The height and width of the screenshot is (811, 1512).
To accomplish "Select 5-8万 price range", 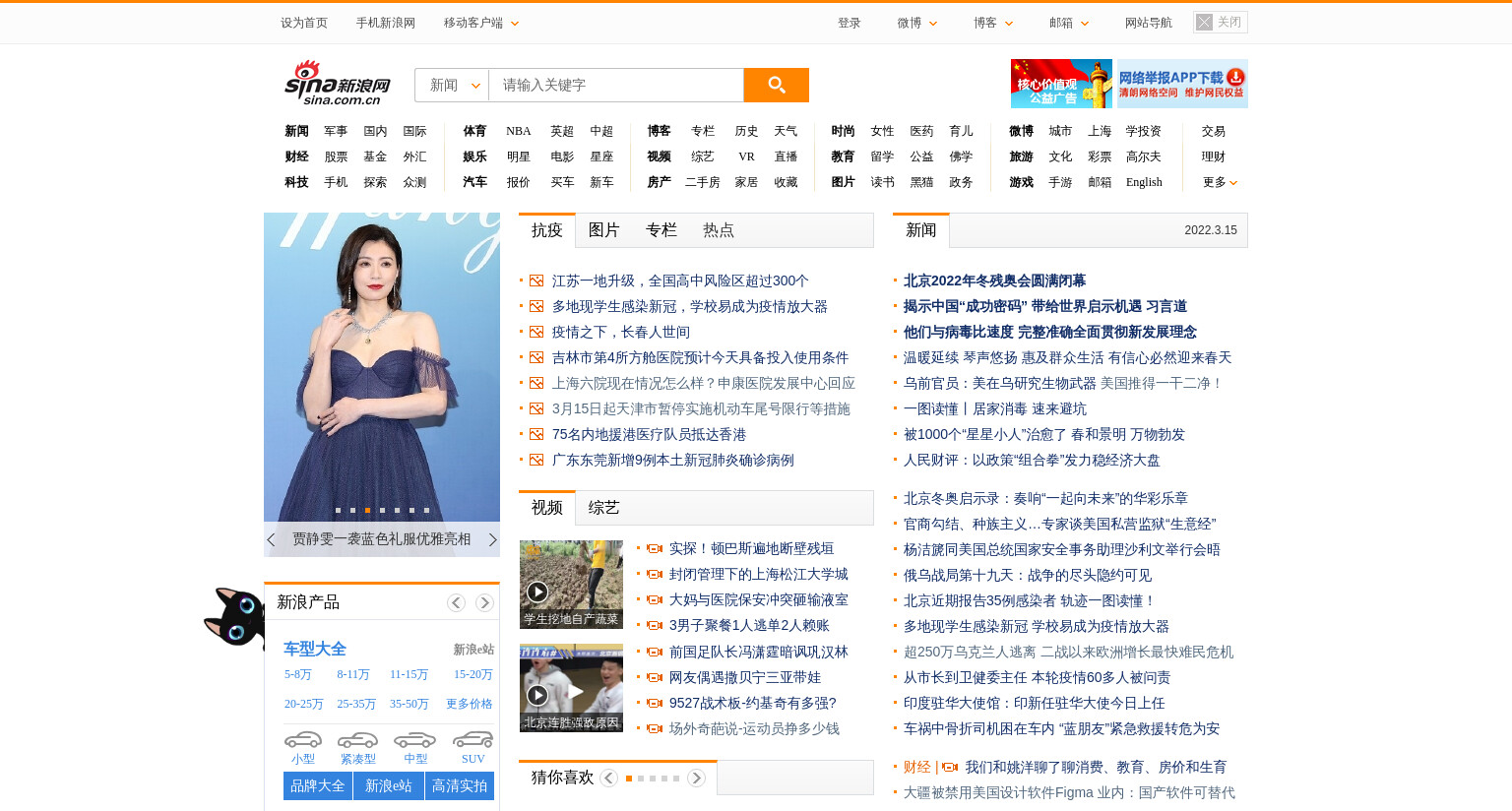I will pos(298,674).
